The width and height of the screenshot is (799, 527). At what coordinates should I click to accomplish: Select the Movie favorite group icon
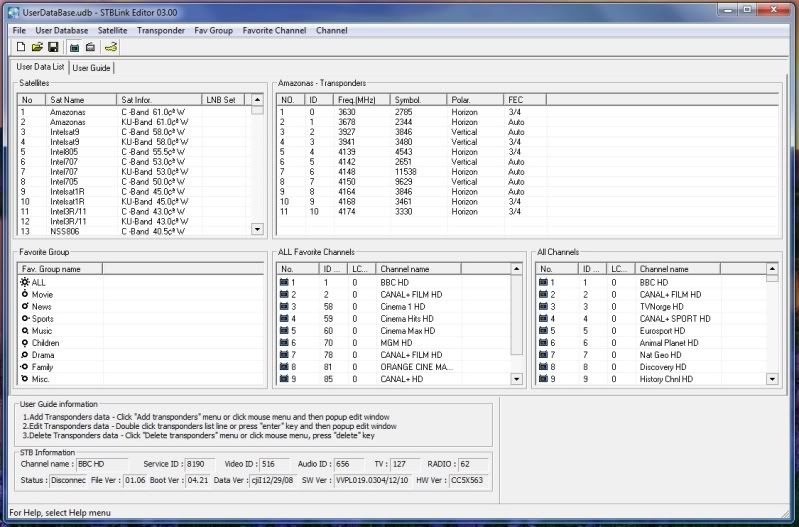click(x=25, y=295)
